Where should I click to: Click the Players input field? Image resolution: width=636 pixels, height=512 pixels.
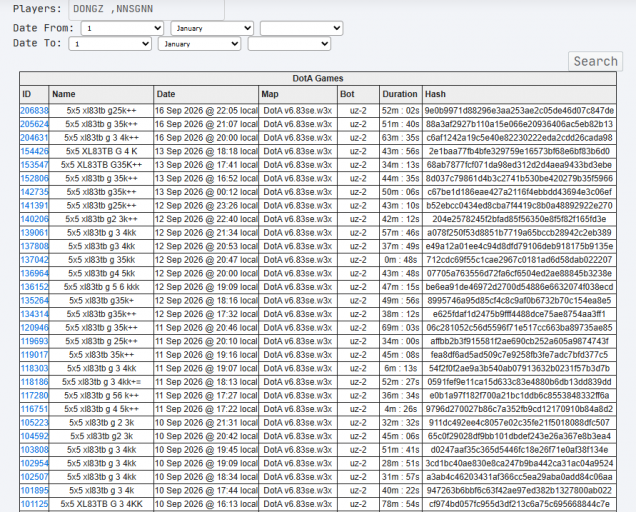pos(146,9)
